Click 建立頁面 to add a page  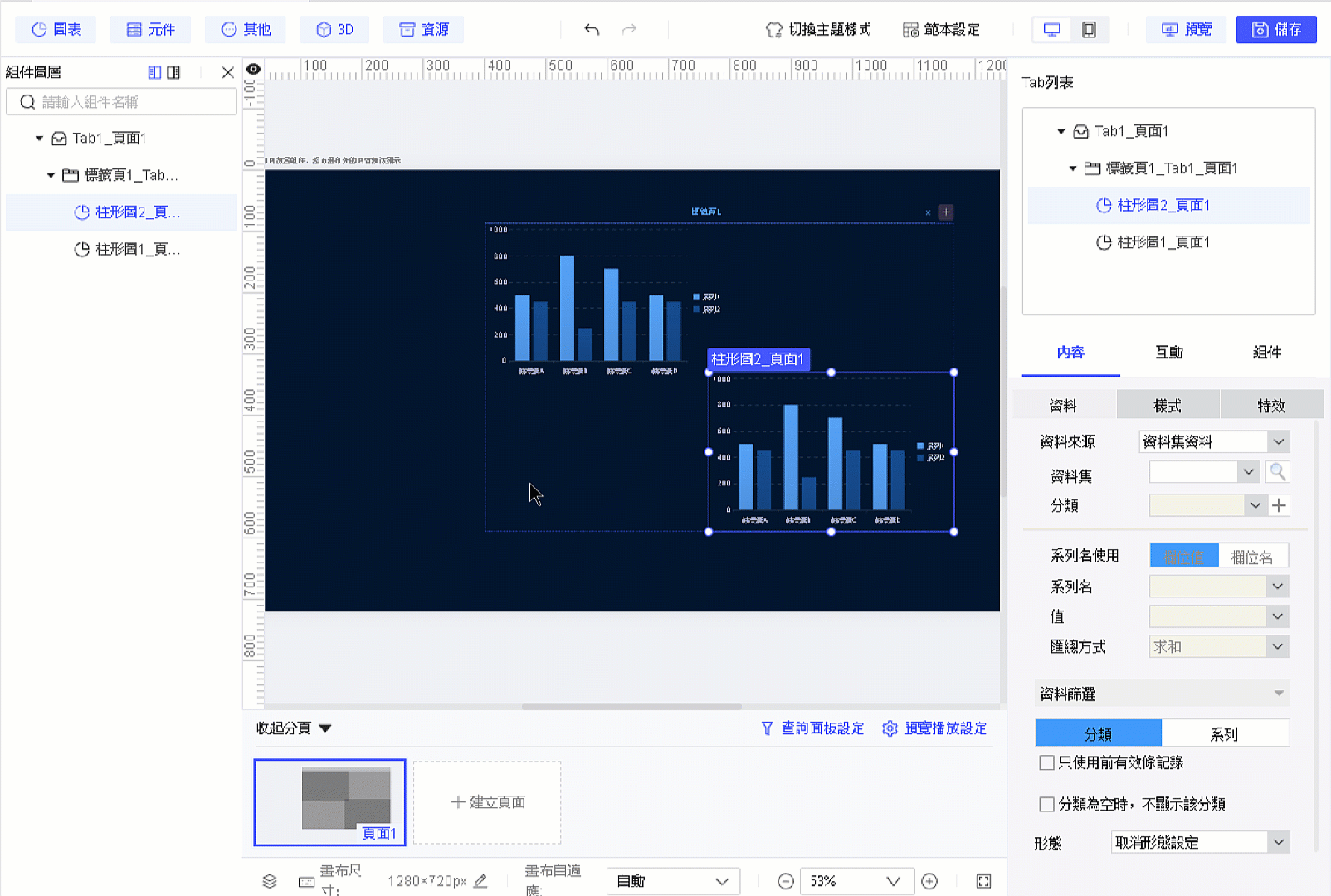[x=487, y=802]
